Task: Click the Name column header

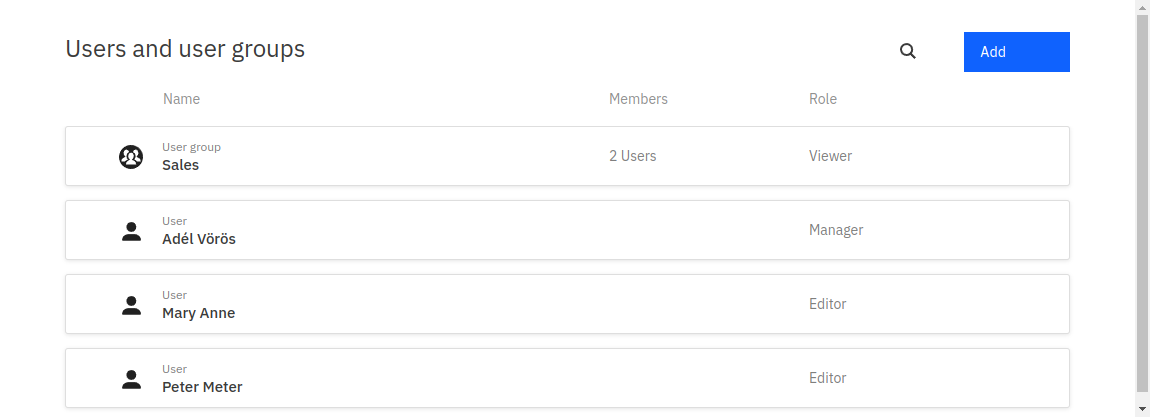Action: point(181,99)
